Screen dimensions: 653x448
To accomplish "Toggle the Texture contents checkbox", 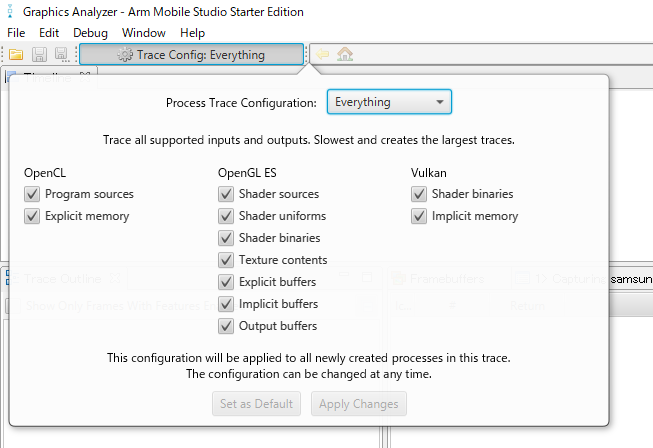I will click(226, 260).
